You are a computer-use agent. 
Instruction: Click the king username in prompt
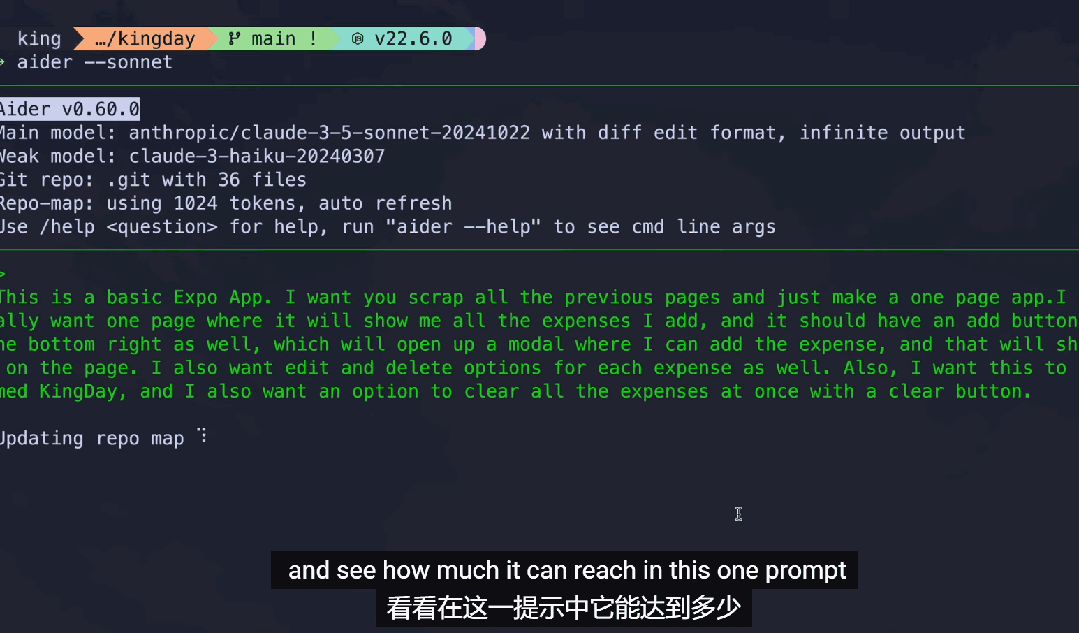coord(39,39)
